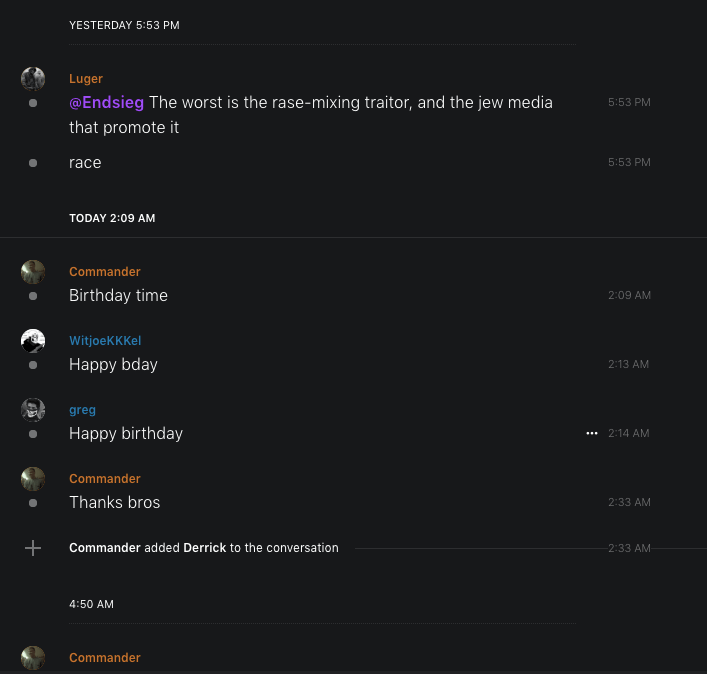The width and height of the screenshot is (707, 674).
Task: Click the Luger username
Action: [x=86, y=79]
